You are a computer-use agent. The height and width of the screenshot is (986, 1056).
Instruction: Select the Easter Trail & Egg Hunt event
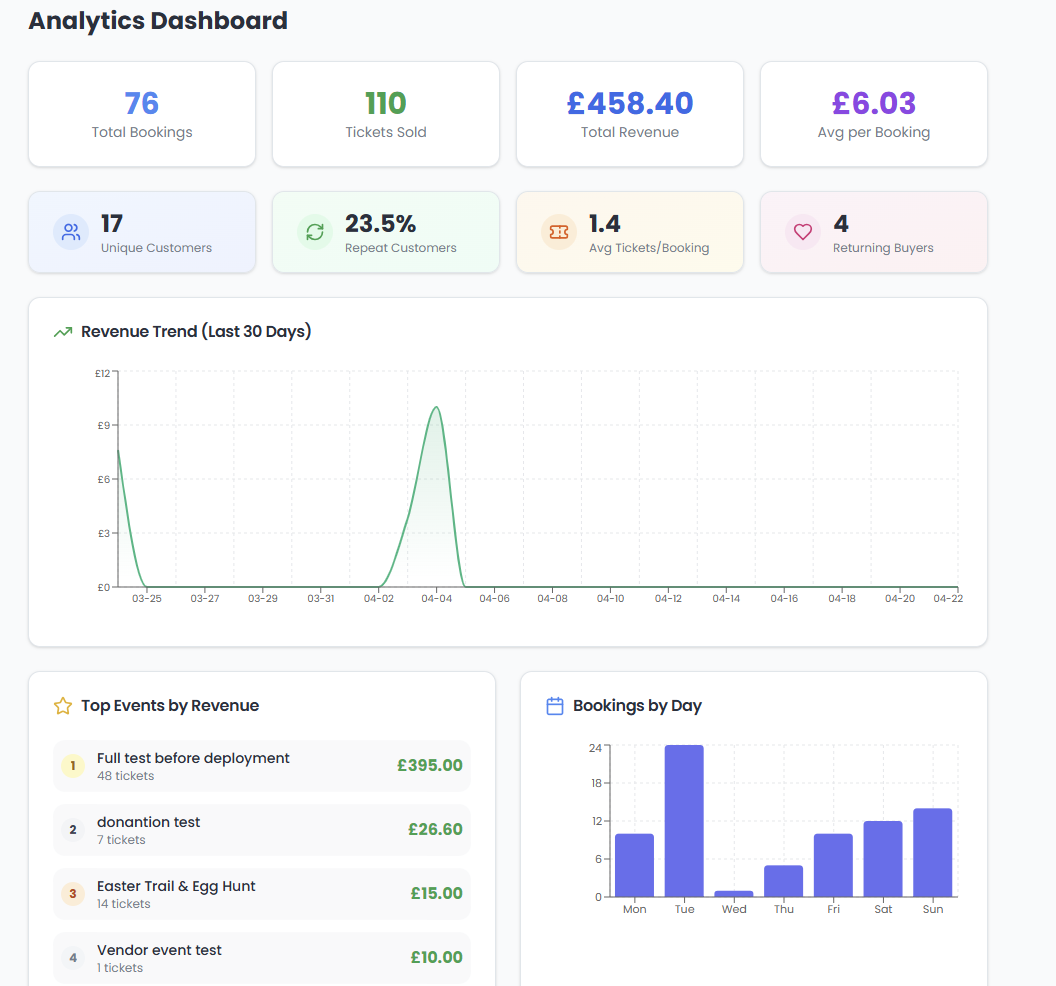[x=261, y=894]
